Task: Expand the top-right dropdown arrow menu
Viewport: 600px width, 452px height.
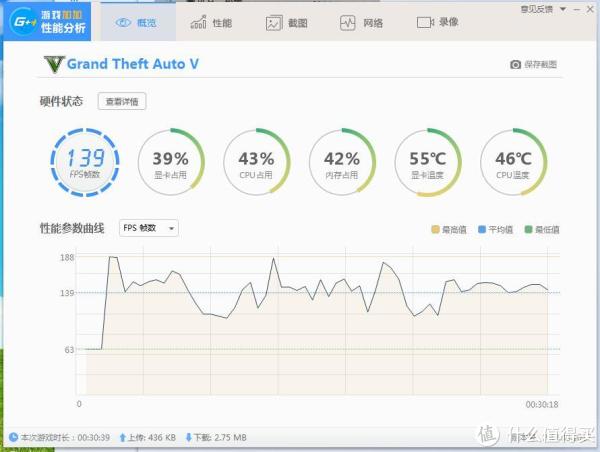Action: pos(563,9)
